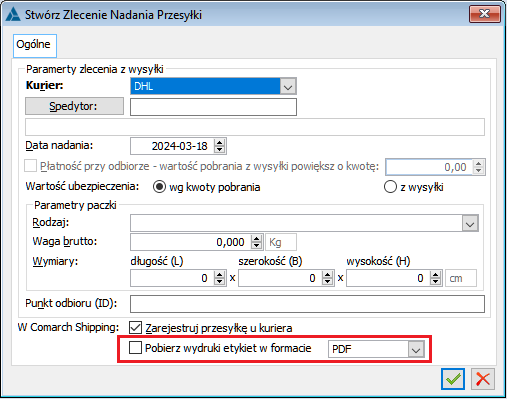
Task: Click the Spedytor button
Action: [x=74, y=106]
